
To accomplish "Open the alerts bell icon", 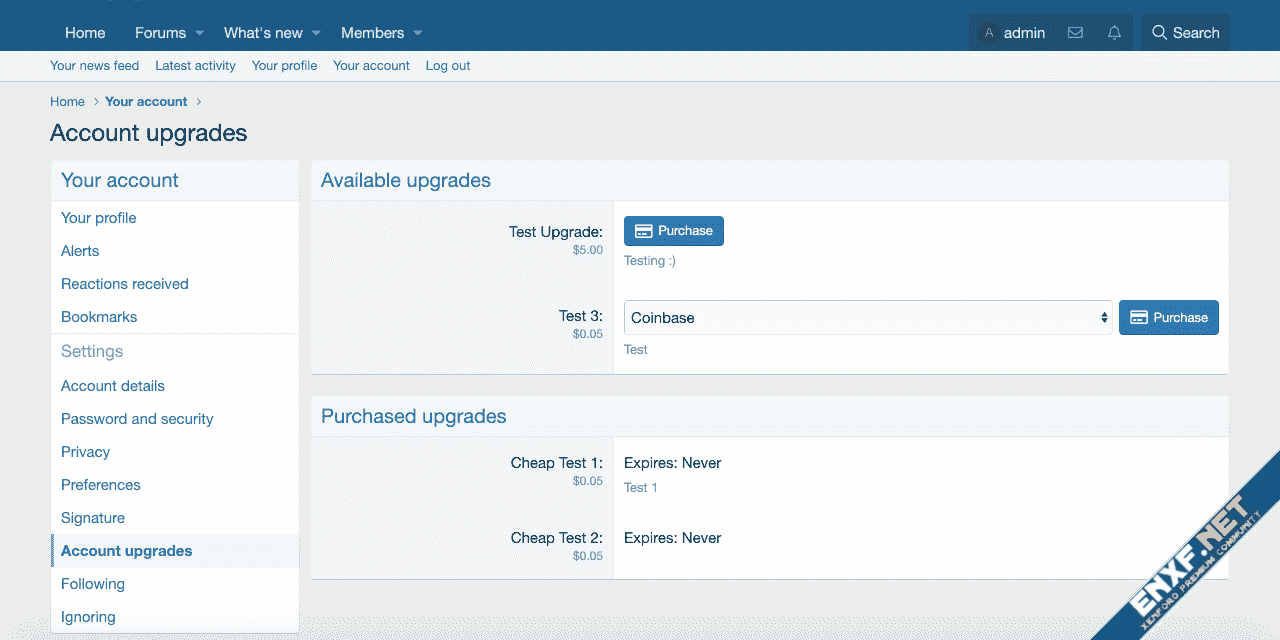I will 1114,33.
